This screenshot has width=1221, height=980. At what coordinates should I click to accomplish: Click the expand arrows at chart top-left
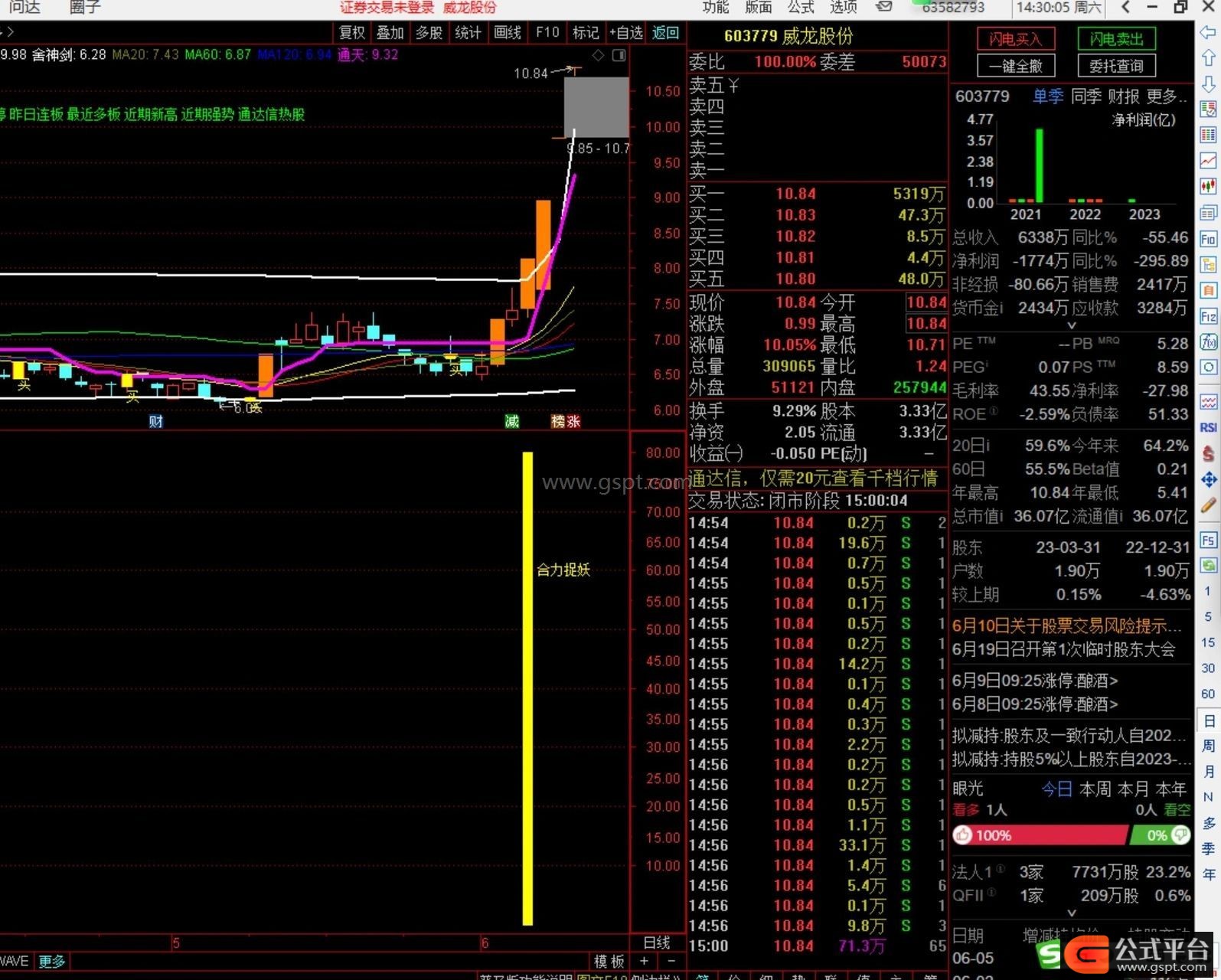tap(8, 32)
